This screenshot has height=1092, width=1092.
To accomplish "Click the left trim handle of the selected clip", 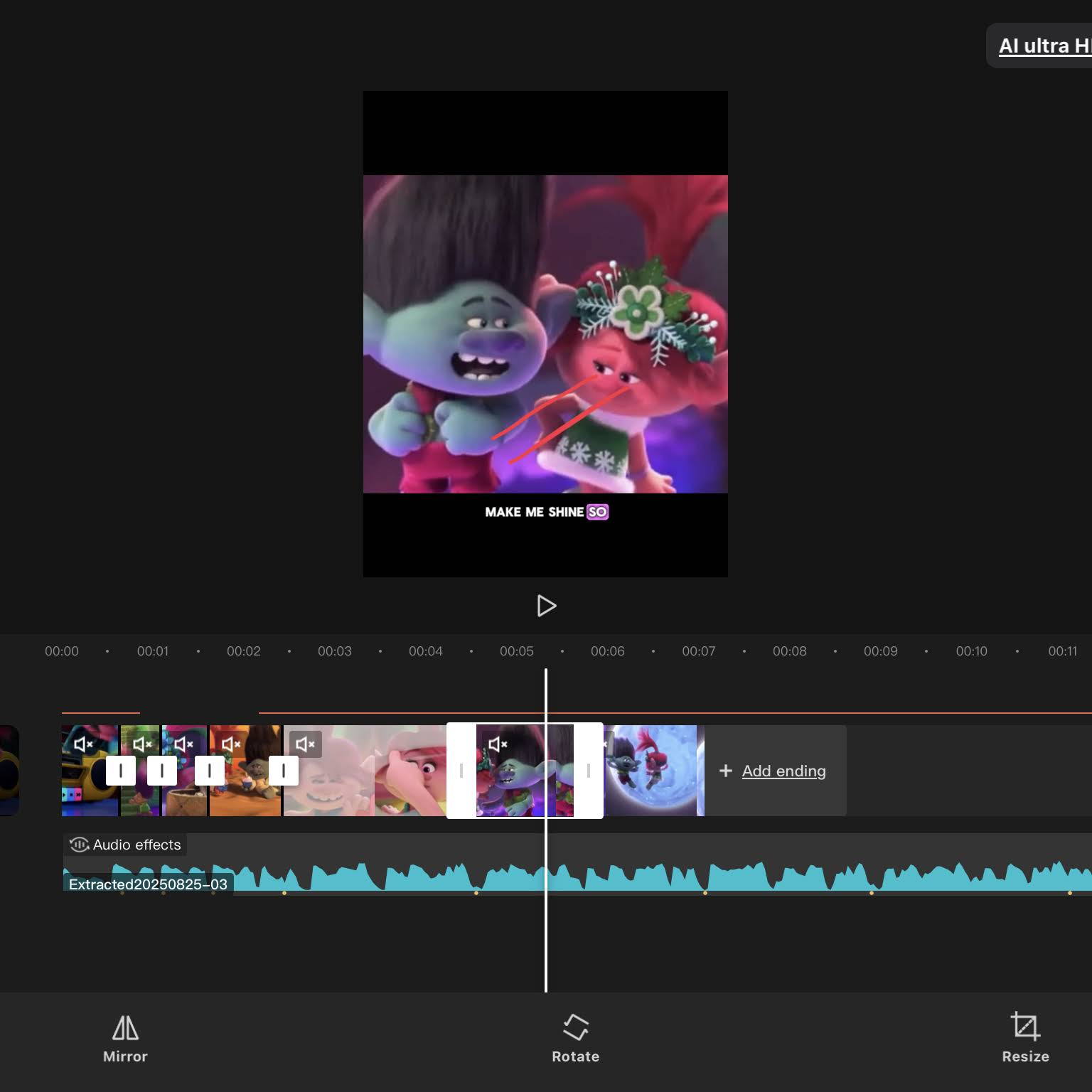I will [x=461, y=771].
